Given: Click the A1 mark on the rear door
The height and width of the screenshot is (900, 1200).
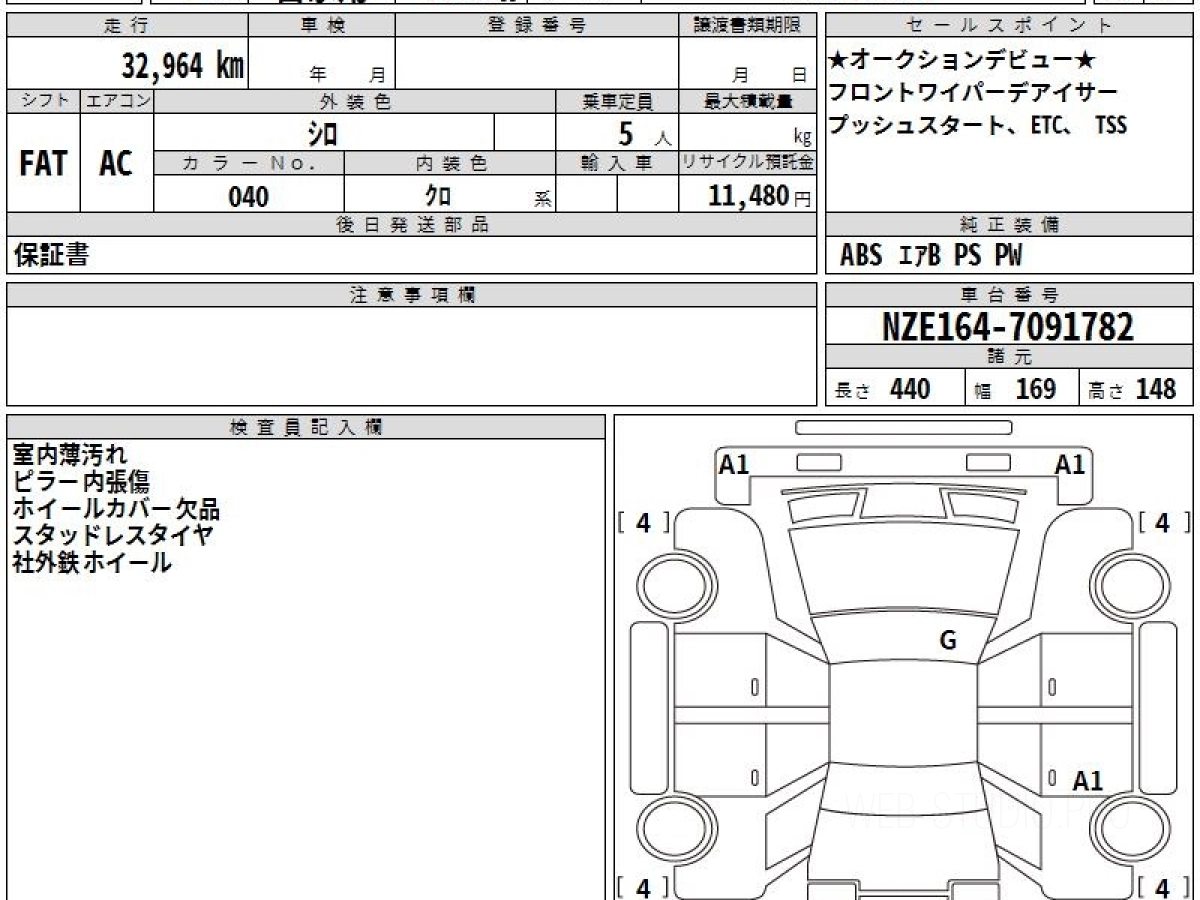Looking at the screenshot, I should point(1087,781).
